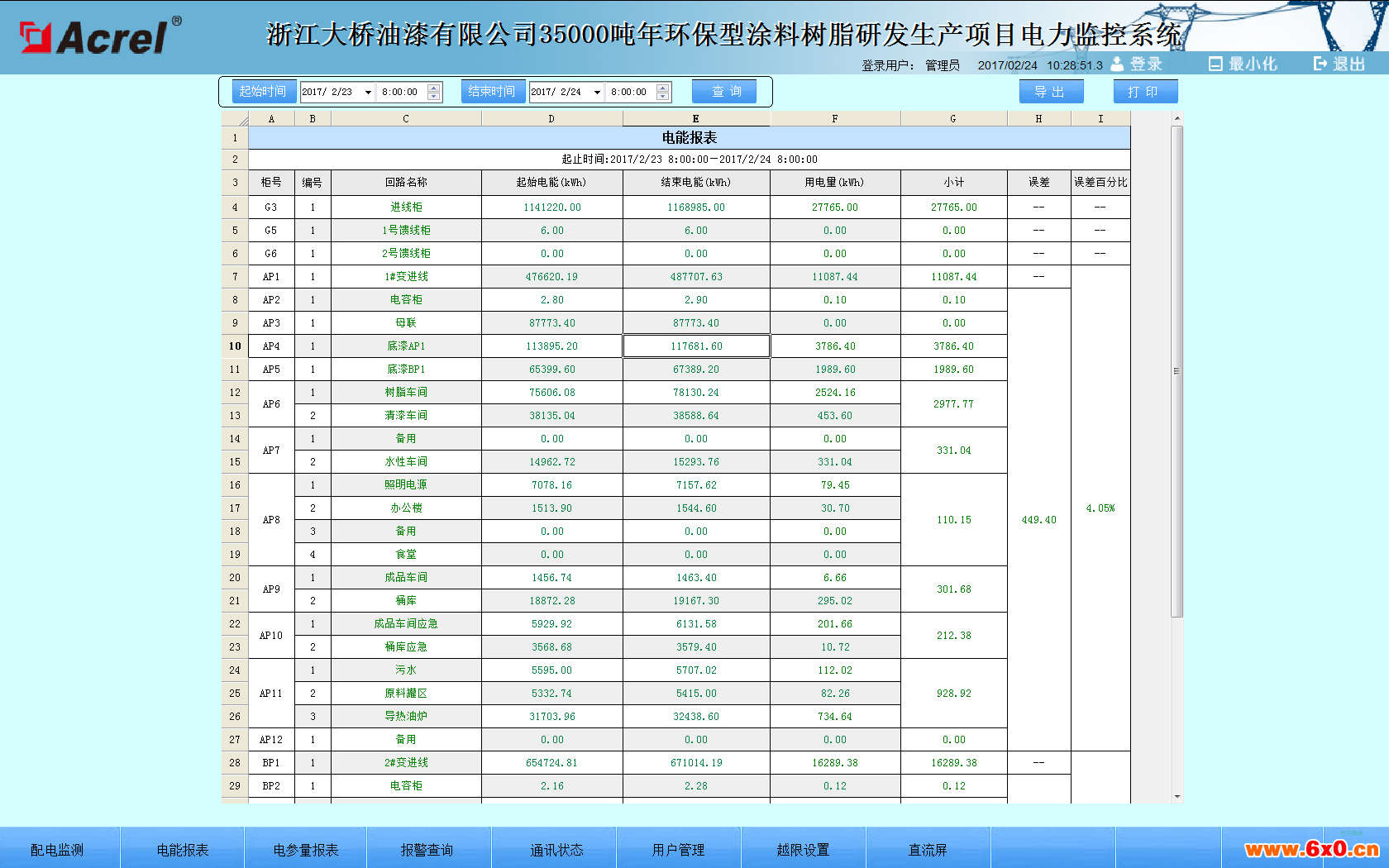Click the scrollbar up arrow

point(1177,118)
